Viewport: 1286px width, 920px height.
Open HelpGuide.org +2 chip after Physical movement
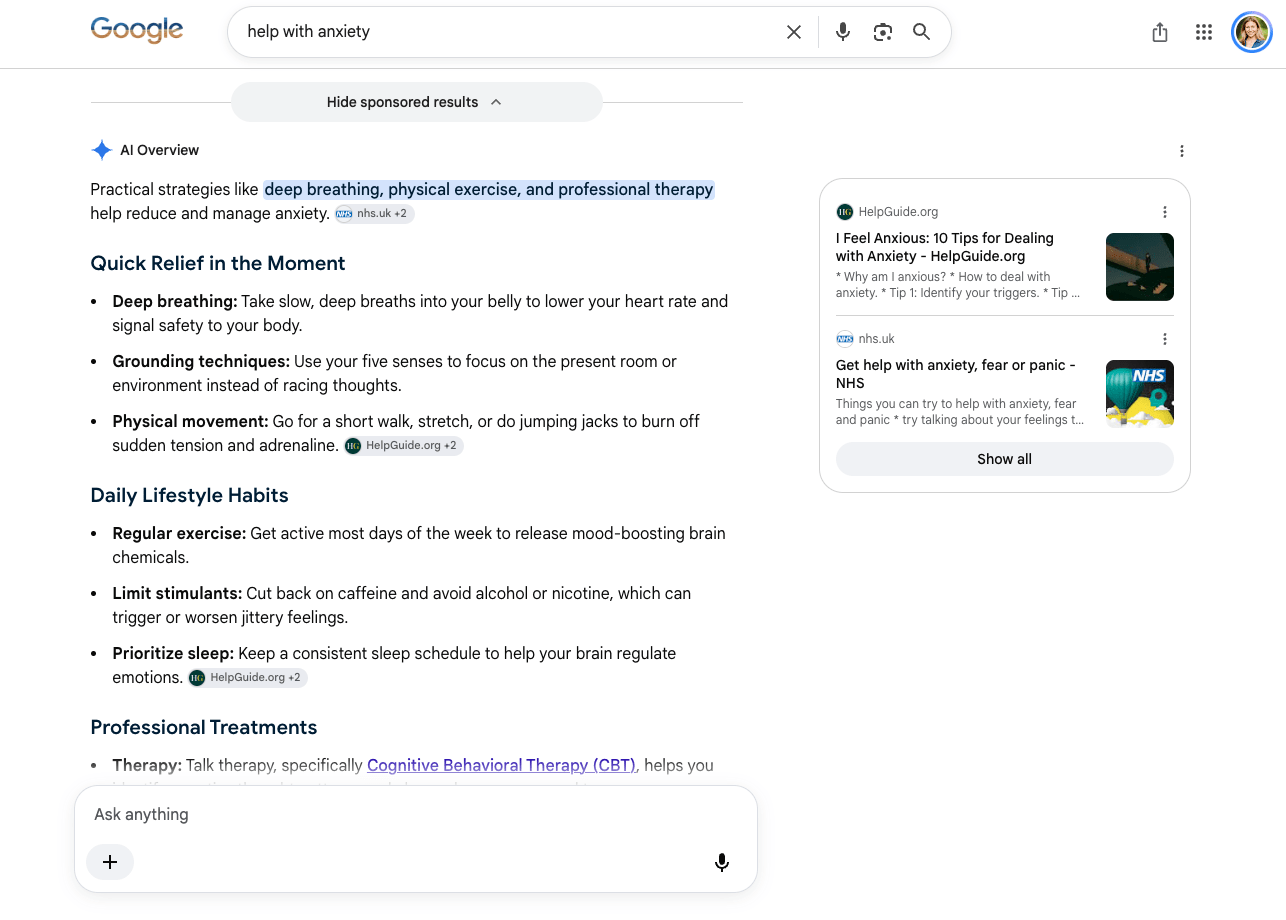(x=404, y=446)
